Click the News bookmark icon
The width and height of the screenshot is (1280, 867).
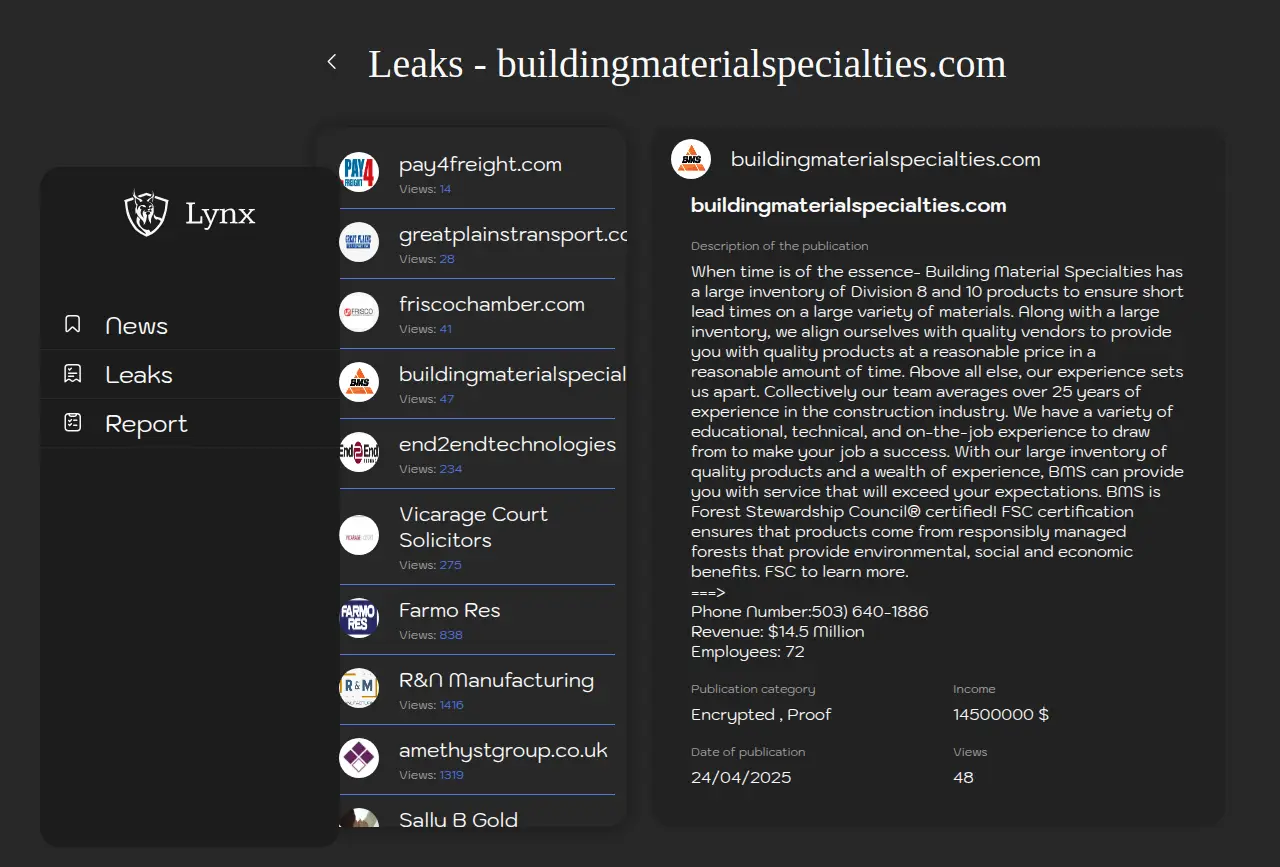click(x=73, y=324)
